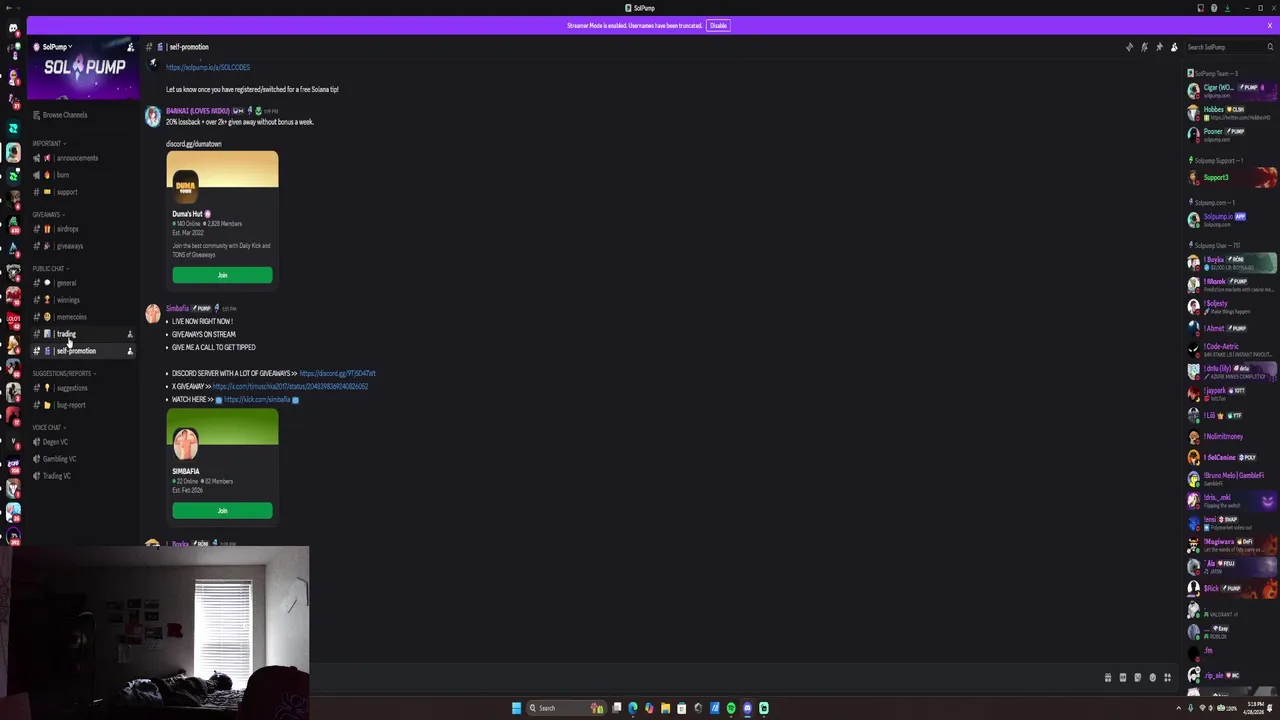Viewport: 1280px width, 720px height.
Task: Open Spotify from the taskbar
Action: point(731,708)
